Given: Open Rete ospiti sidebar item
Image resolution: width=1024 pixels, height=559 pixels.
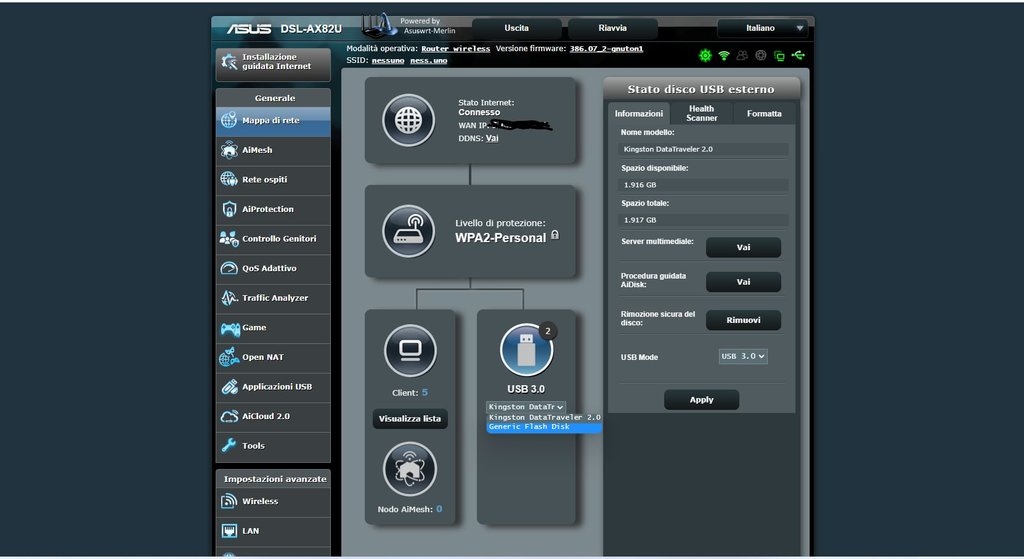Looking at the screenshot, I should click(273, 180).
